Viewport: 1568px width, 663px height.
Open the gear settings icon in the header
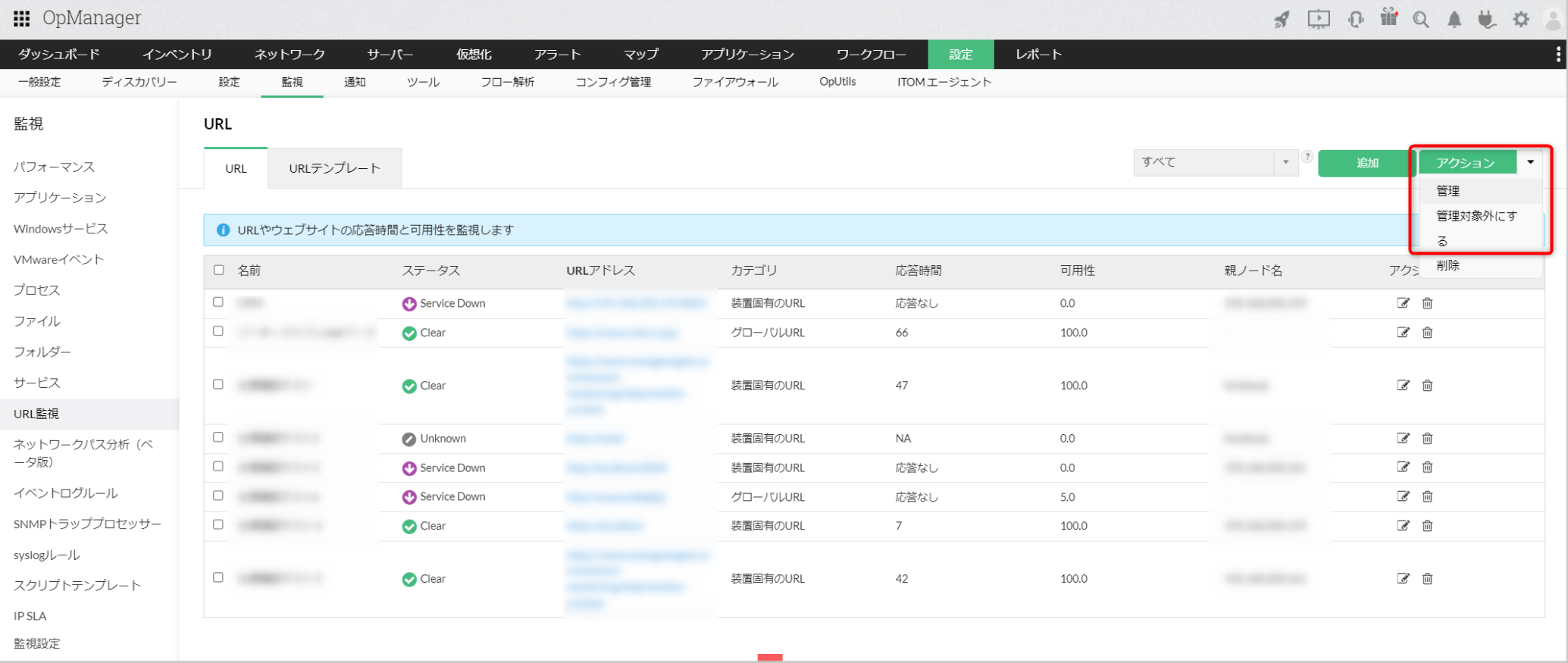pyautogui.click(x=1521, y=20)
